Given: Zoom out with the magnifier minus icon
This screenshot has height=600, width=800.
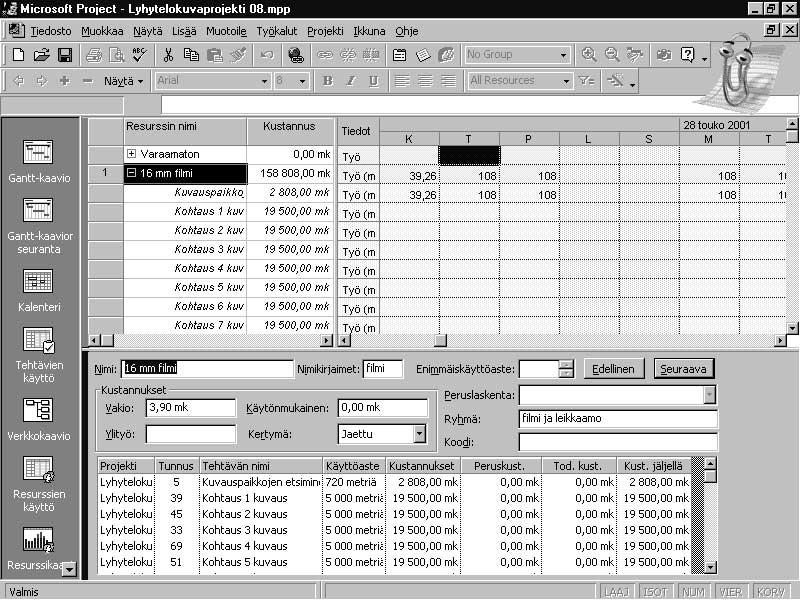Looking at the screenshot, I should (x=612, y=55).
